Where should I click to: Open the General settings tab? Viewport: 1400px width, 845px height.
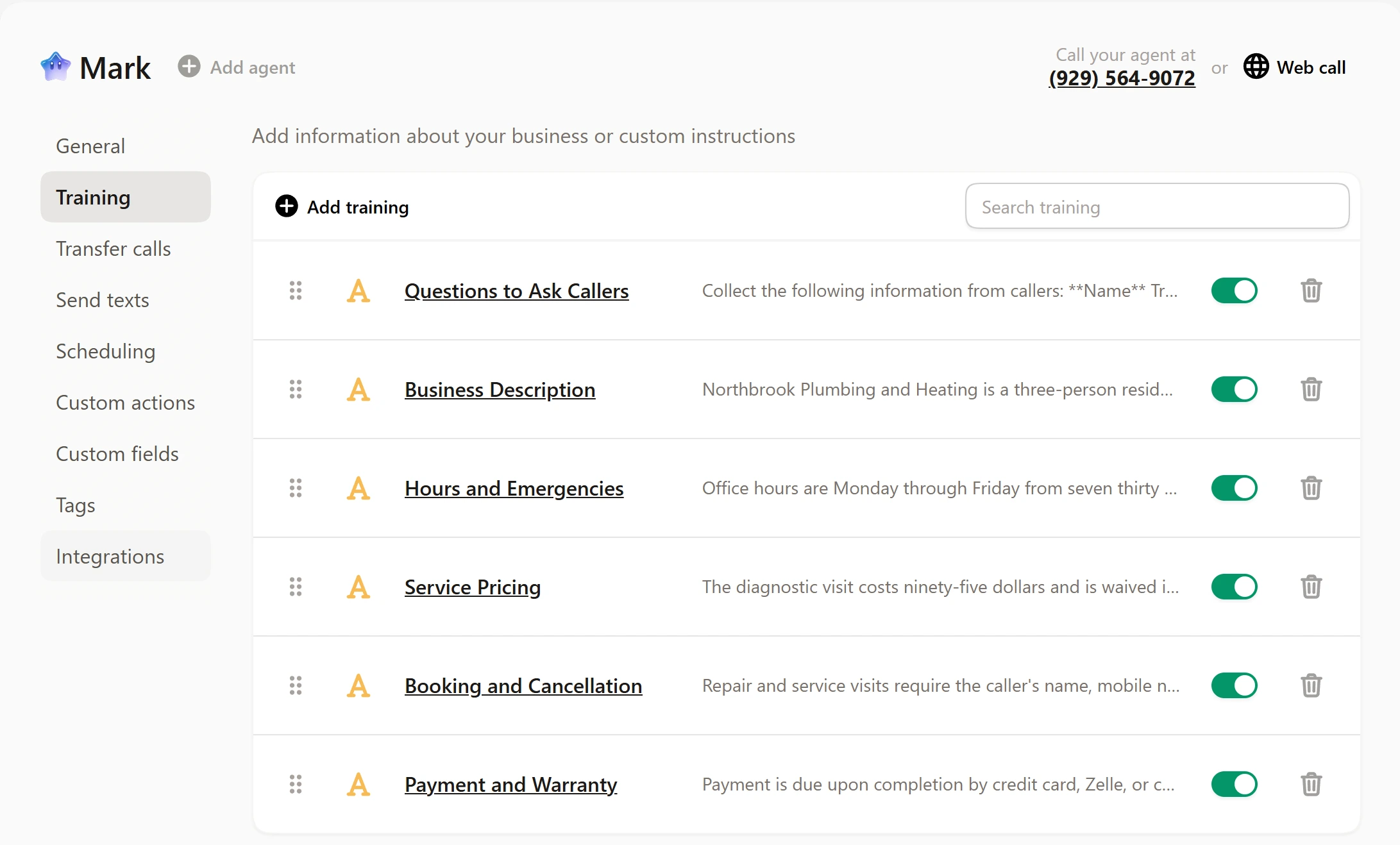126,146
